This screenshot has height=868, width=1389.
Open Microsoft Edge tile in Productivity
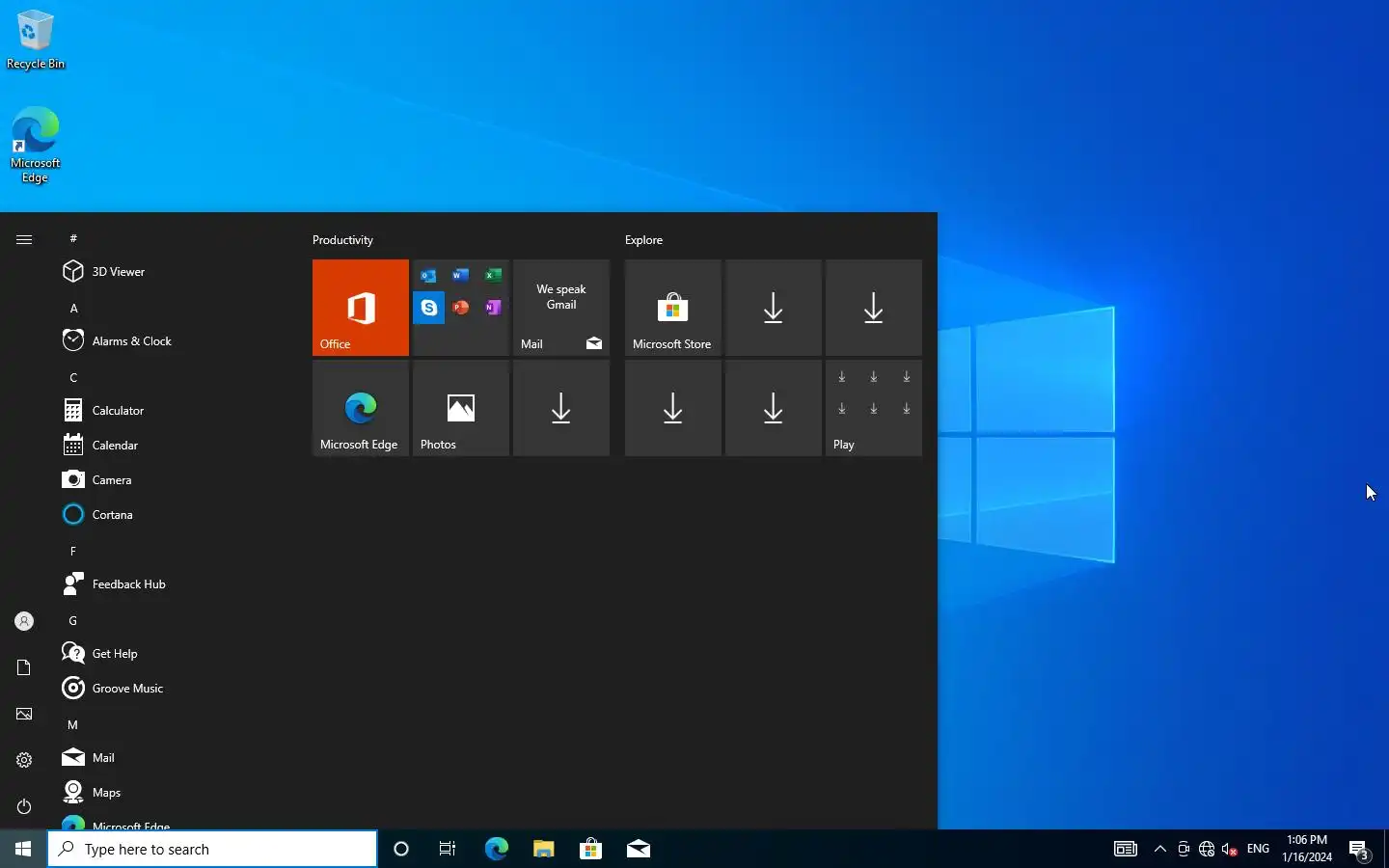pyautogui.click(x=361, y=408)
